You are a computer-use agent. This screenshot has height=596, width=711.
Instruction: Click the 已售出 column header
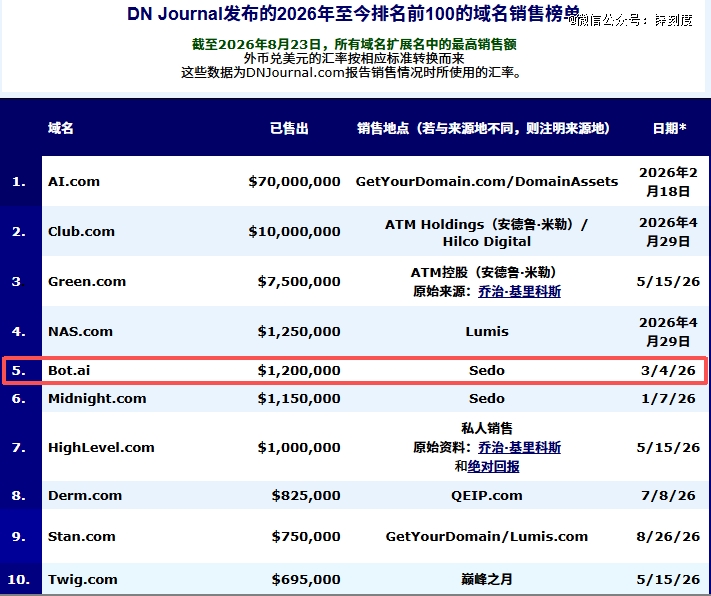(289, 128)
